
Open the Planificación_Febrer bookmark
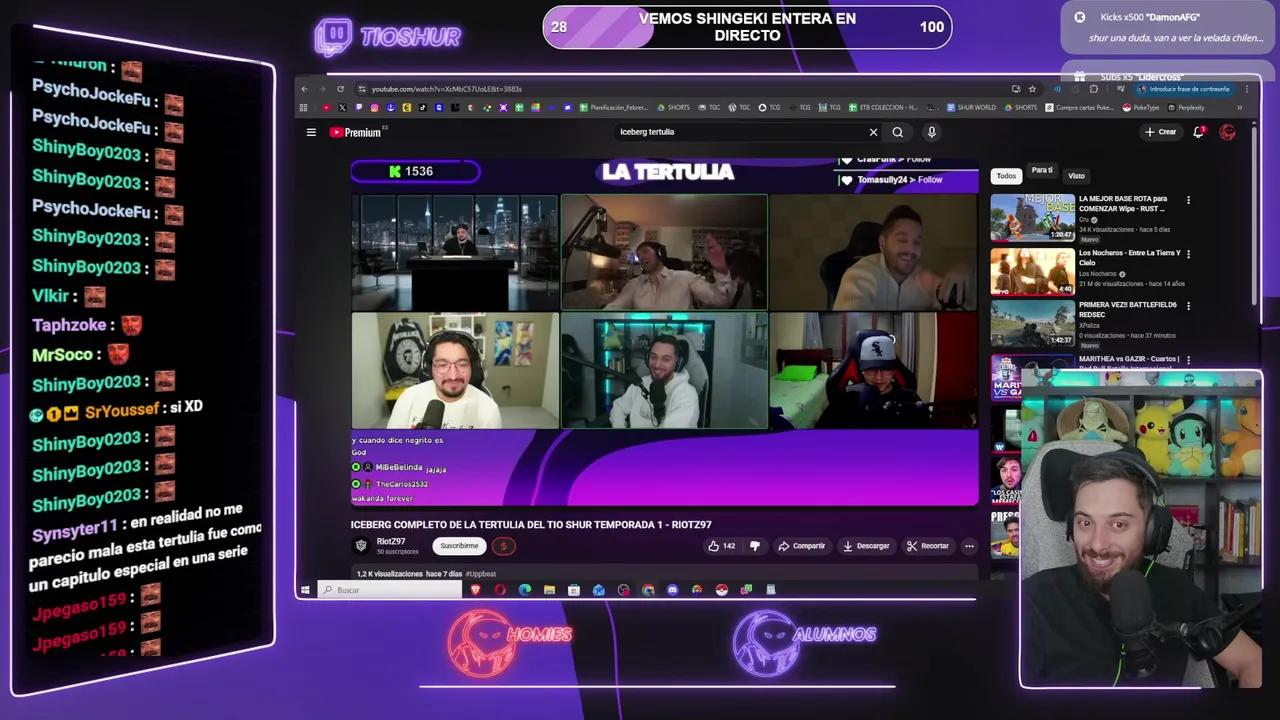tap(614, 107)
